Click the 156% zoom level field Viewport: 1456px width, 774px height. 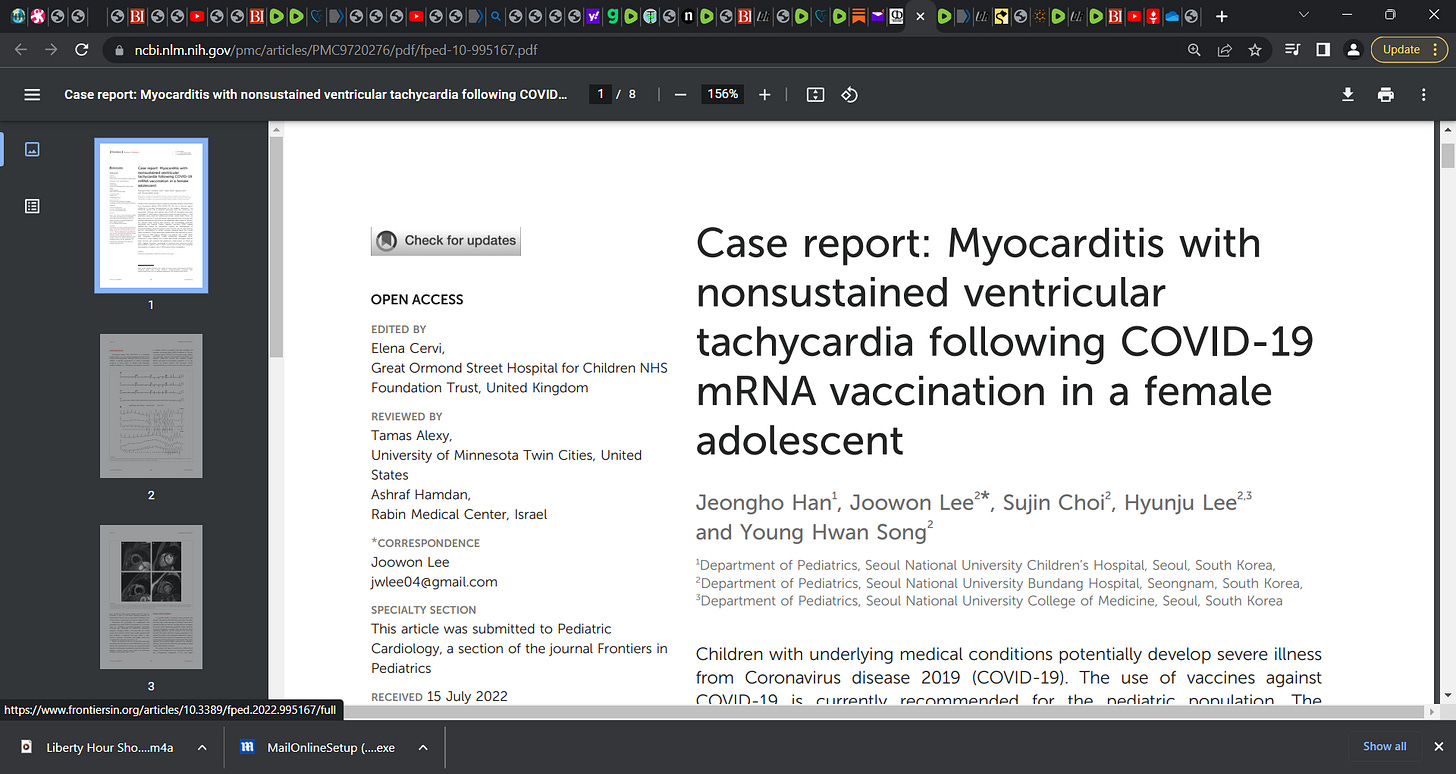[722, 94]
